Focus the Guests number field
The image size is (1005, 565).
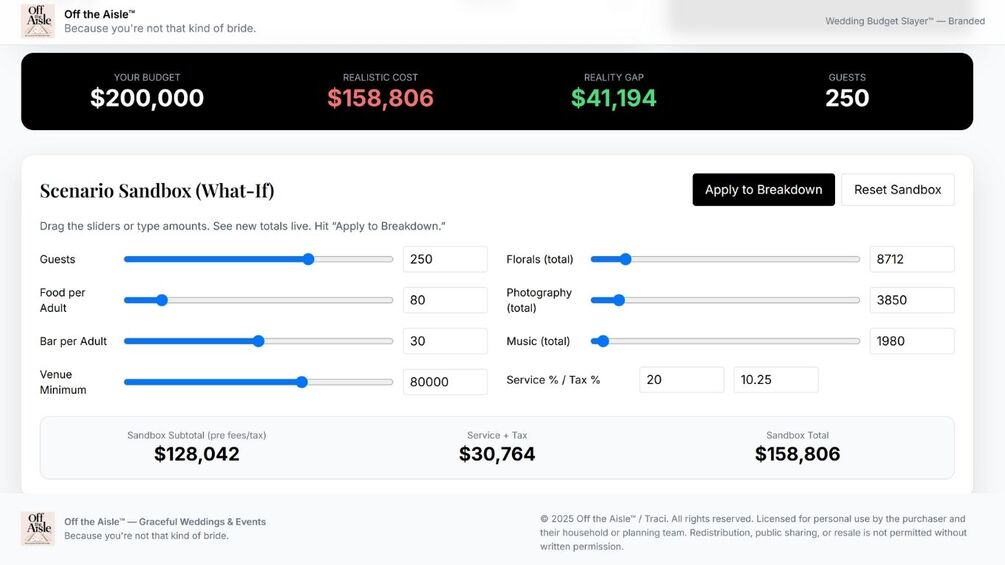tap(445, 259)
